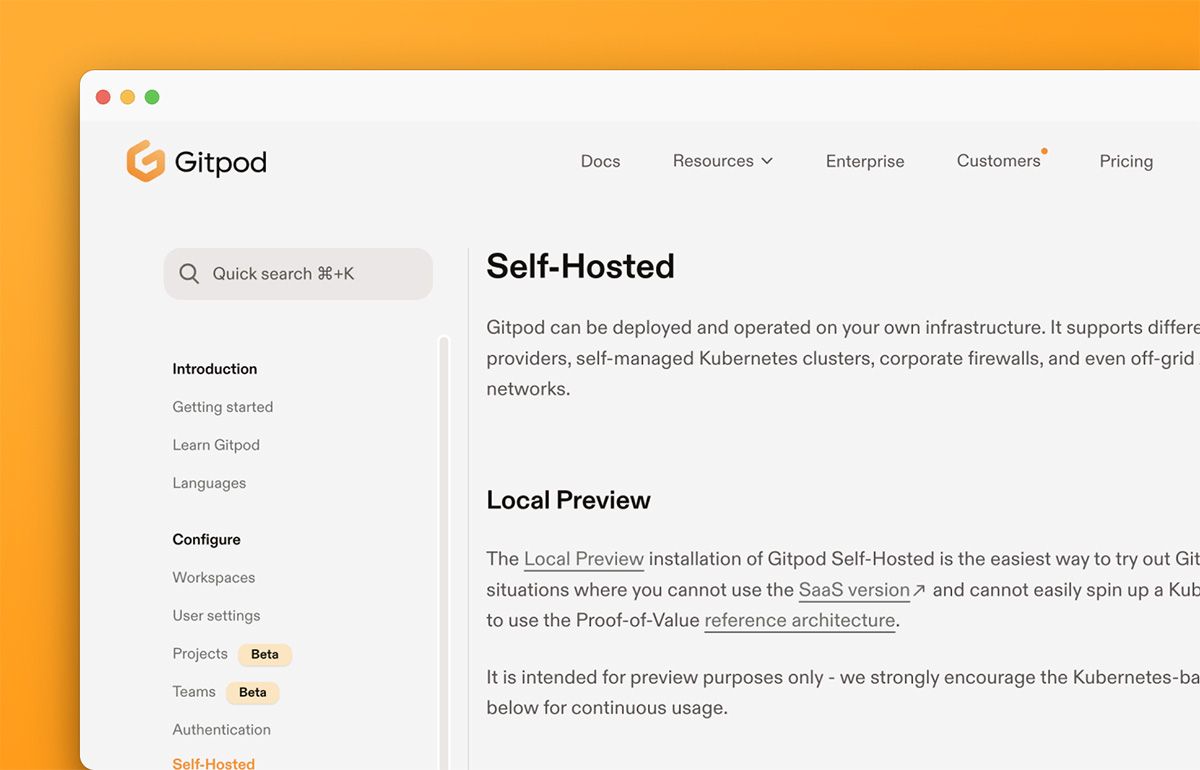Click the magnifier icon in Quick search
Screen dimensions: 1200x770
click(x=188, y=274)
